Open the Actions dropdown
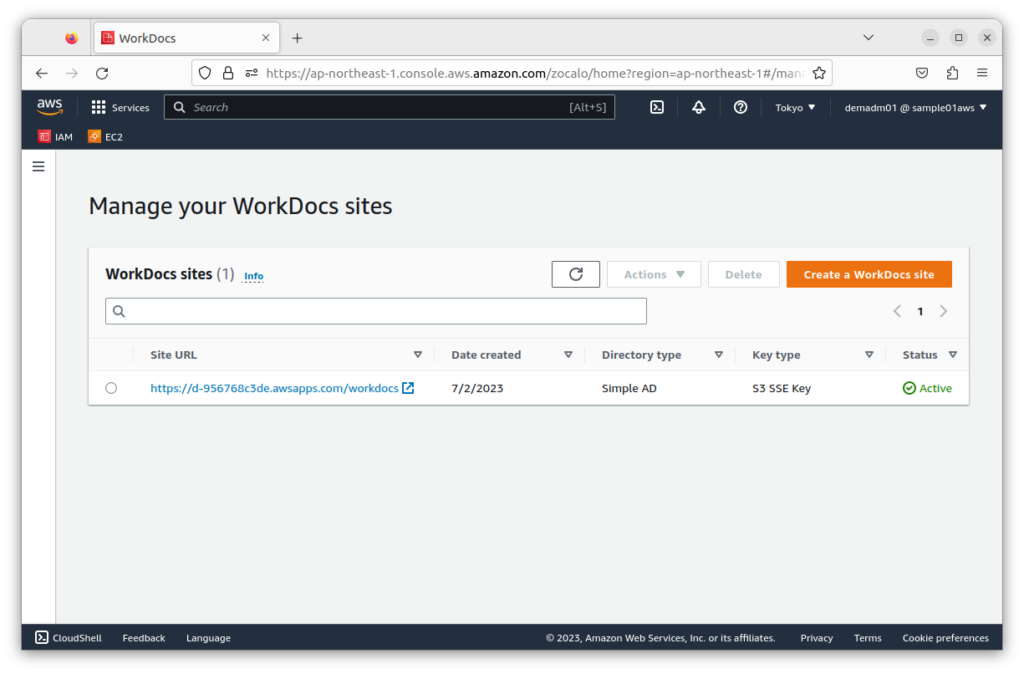This screenshot has width=1024, height=674. pos(653,273)
